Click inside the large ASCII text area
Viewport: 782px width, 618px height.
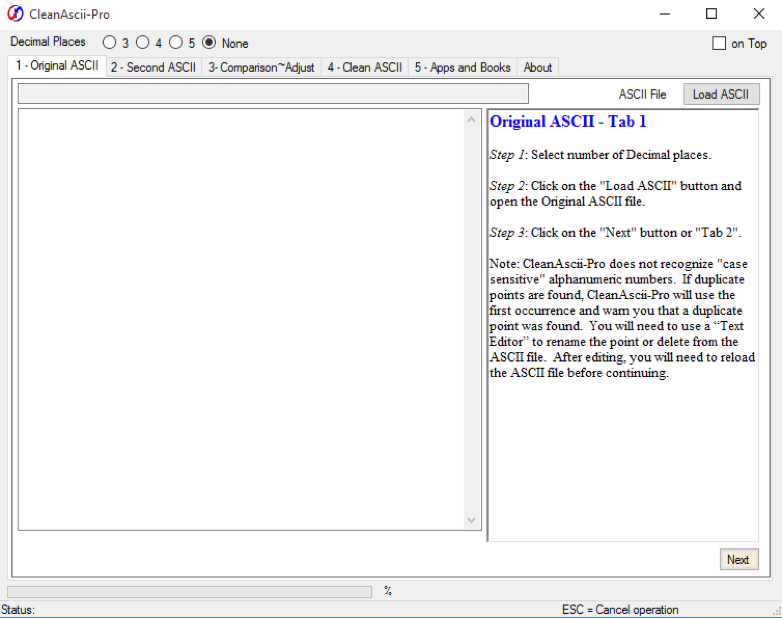pyautogui.click(x=240, y=320)
